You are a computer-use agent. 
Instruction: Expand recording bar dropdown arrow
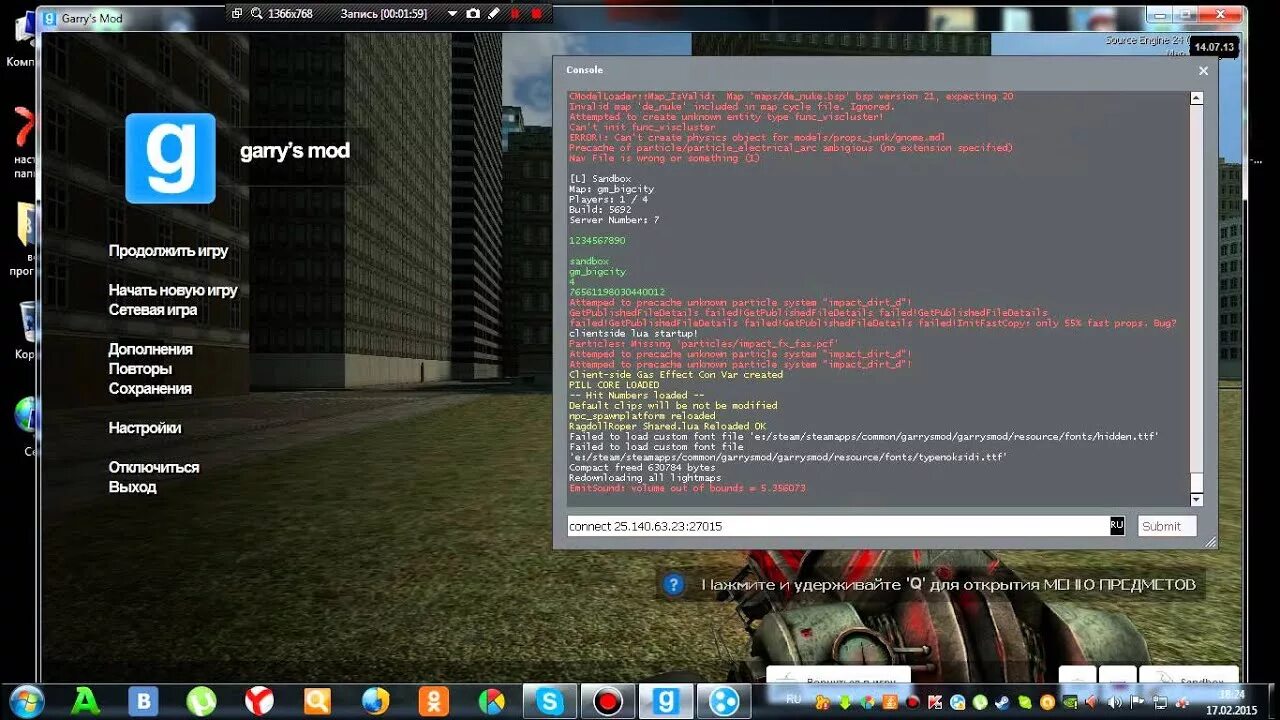coord(452,14)
